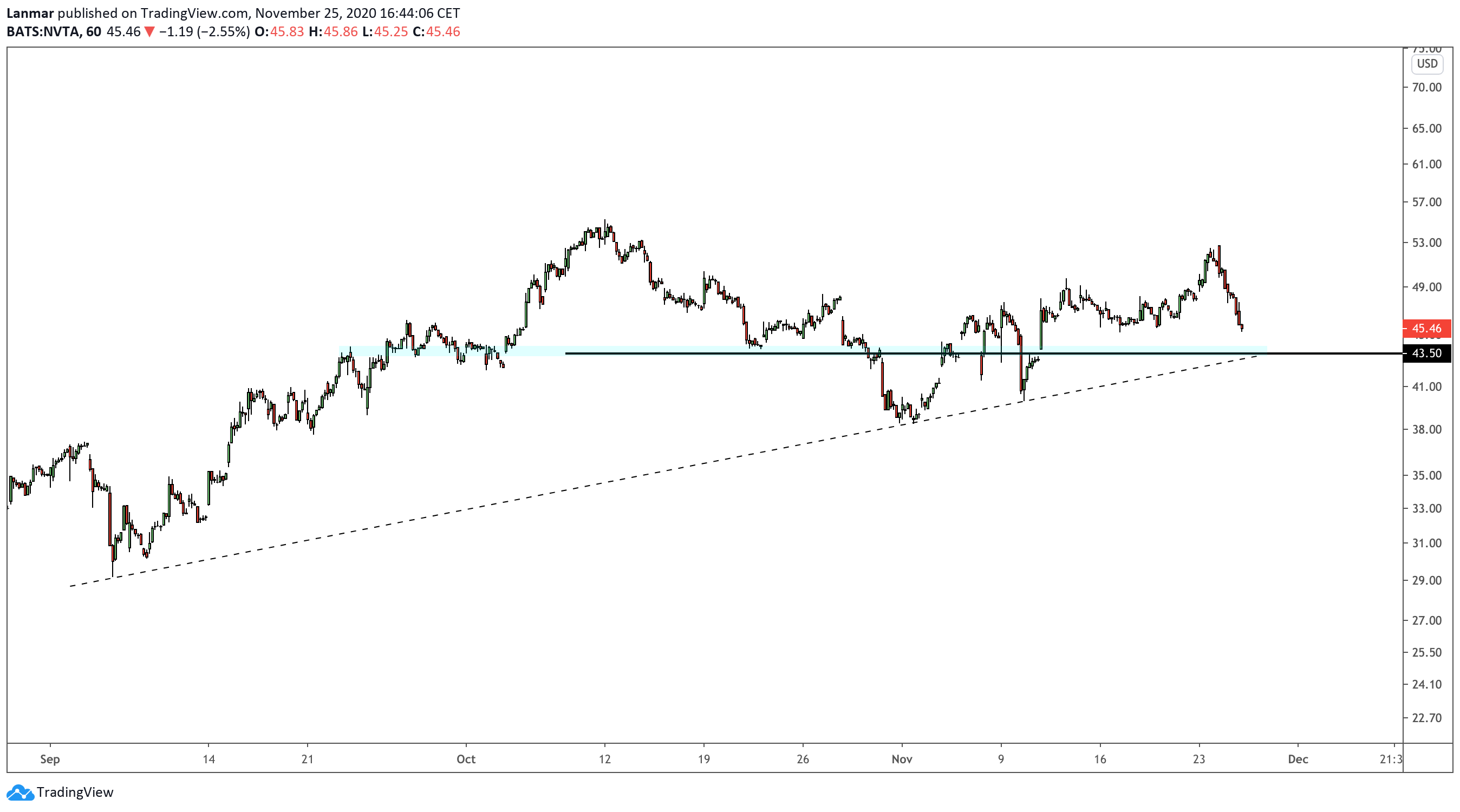Click the 61.00 price axis label
This screenshot has width=1460, height=812.
(x=1426, y=164)
